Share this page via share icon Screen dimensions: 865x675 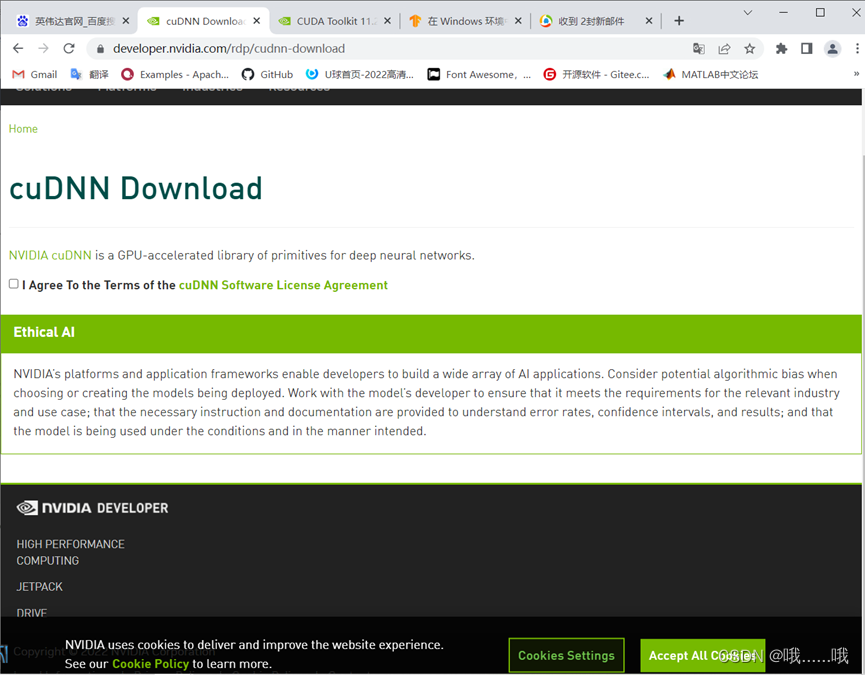coord(724,49)
